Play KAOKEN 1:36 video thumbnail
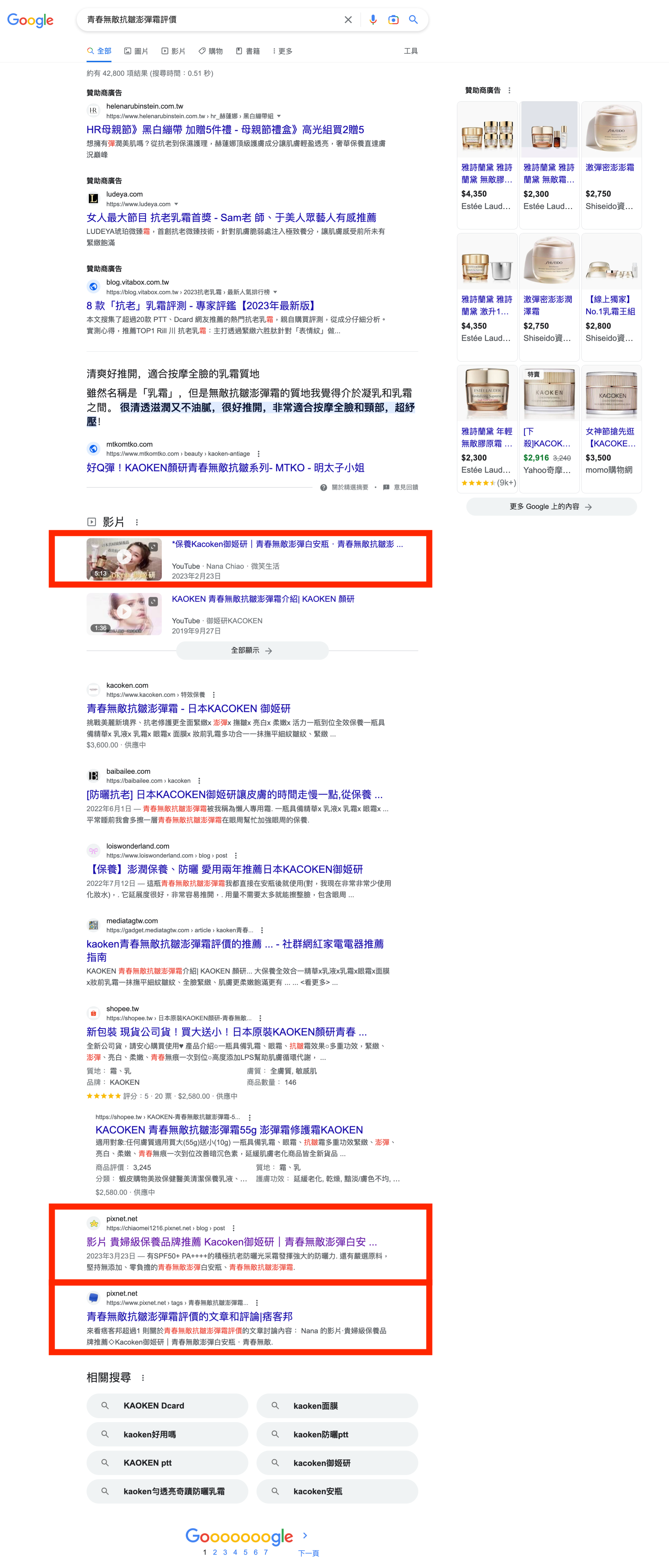This screenshot has height=1568, width=669. point(124,614)
